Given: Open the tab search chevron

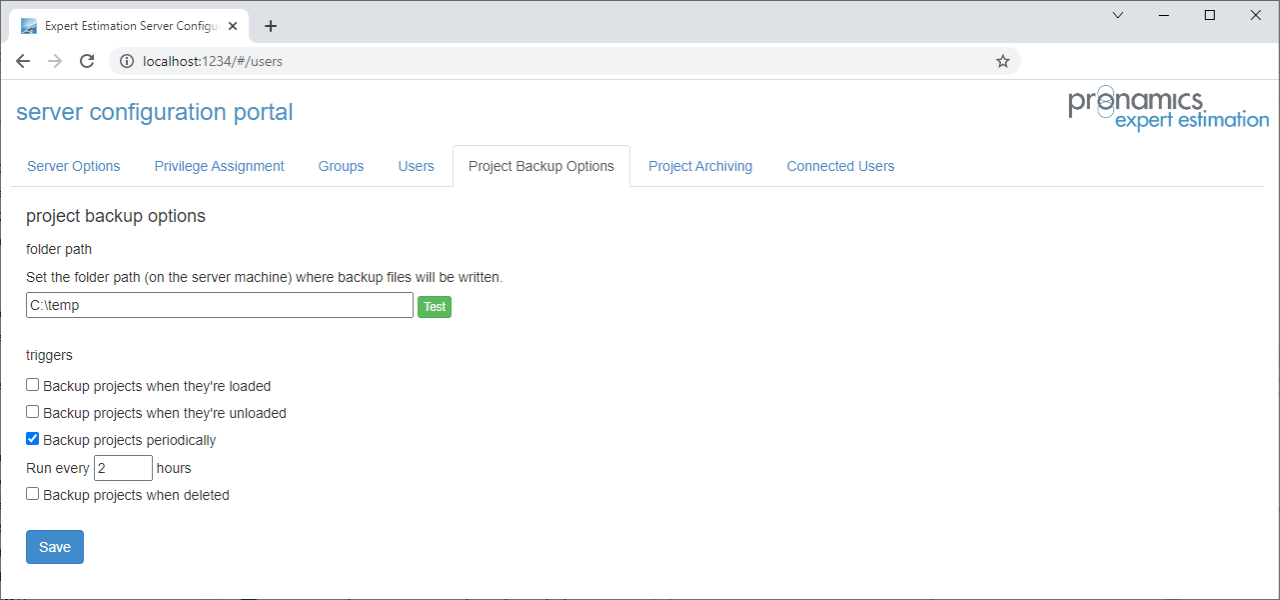Looking at the screenshot, I should pyautogui.click(x=1118, y=15).
